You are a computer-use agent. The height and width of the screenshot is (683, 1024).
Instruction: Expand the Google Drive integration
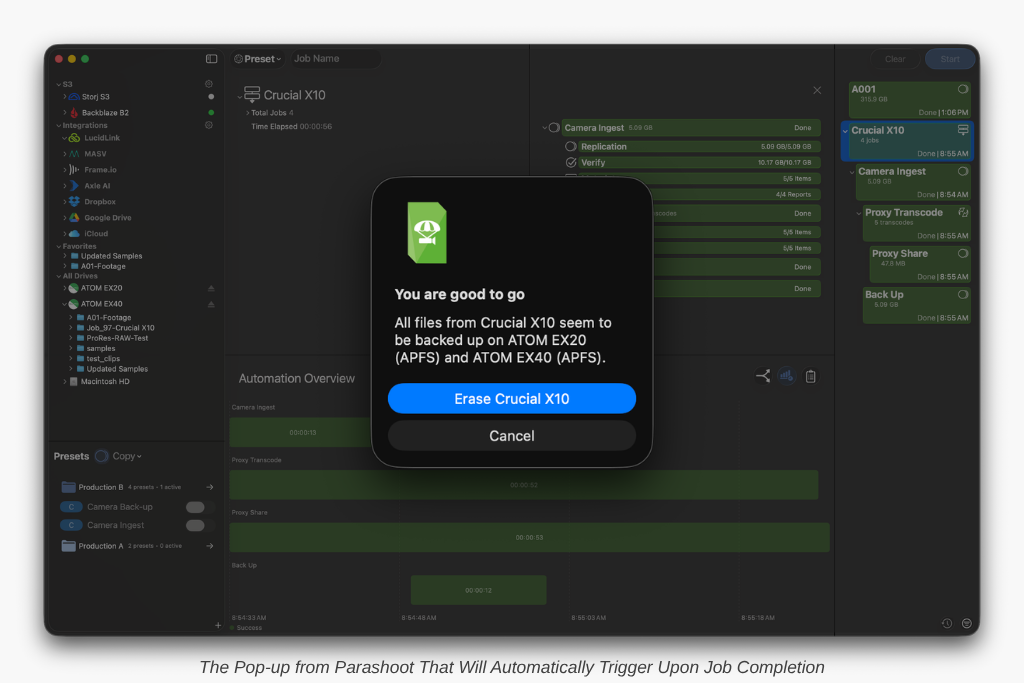pos(66,218)
